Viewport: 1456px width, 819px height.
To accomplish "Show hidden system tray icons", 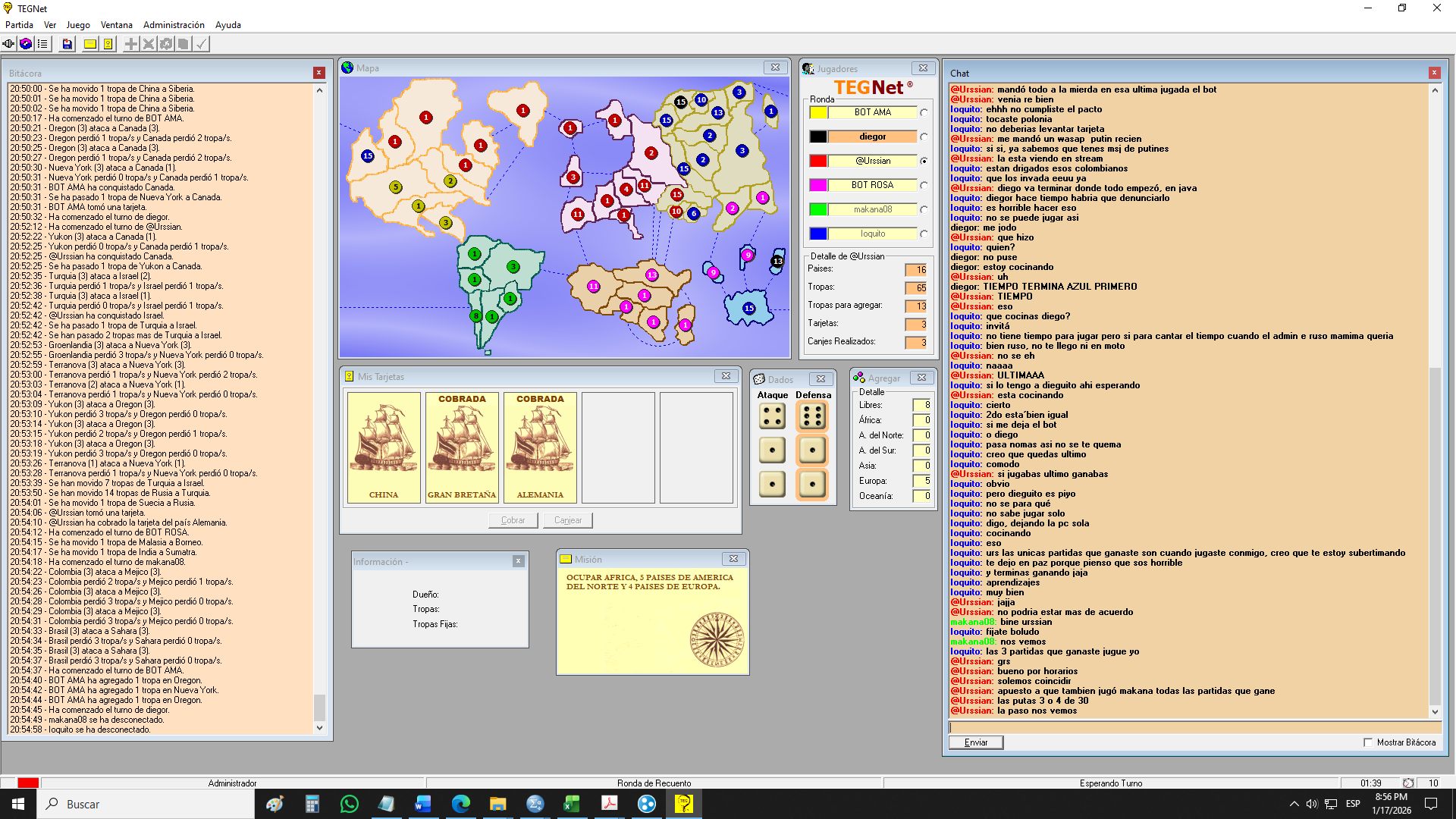I will coord(1294,804).
